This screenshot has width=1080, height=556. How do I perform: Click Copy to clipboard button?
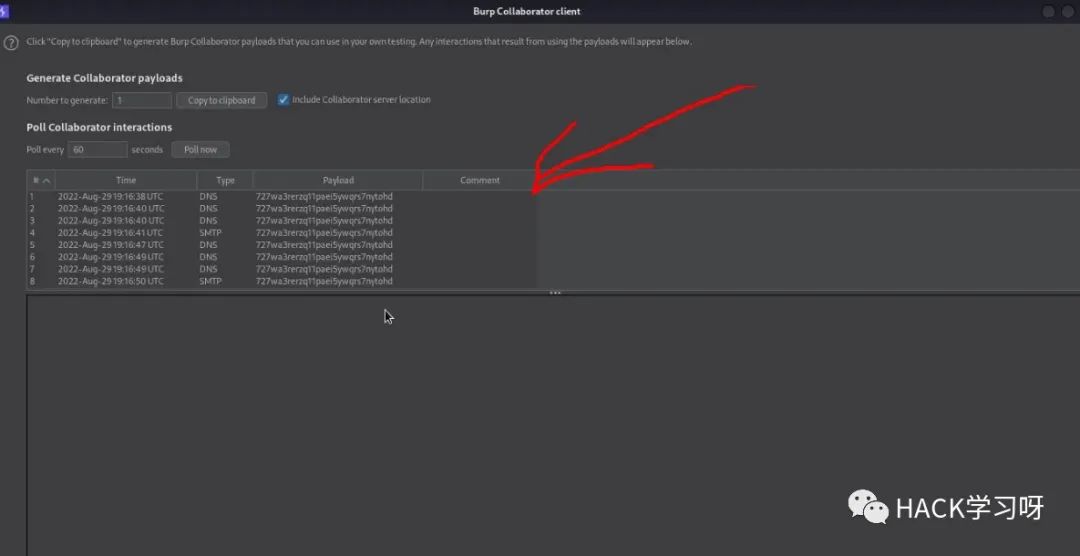(221, 100)
